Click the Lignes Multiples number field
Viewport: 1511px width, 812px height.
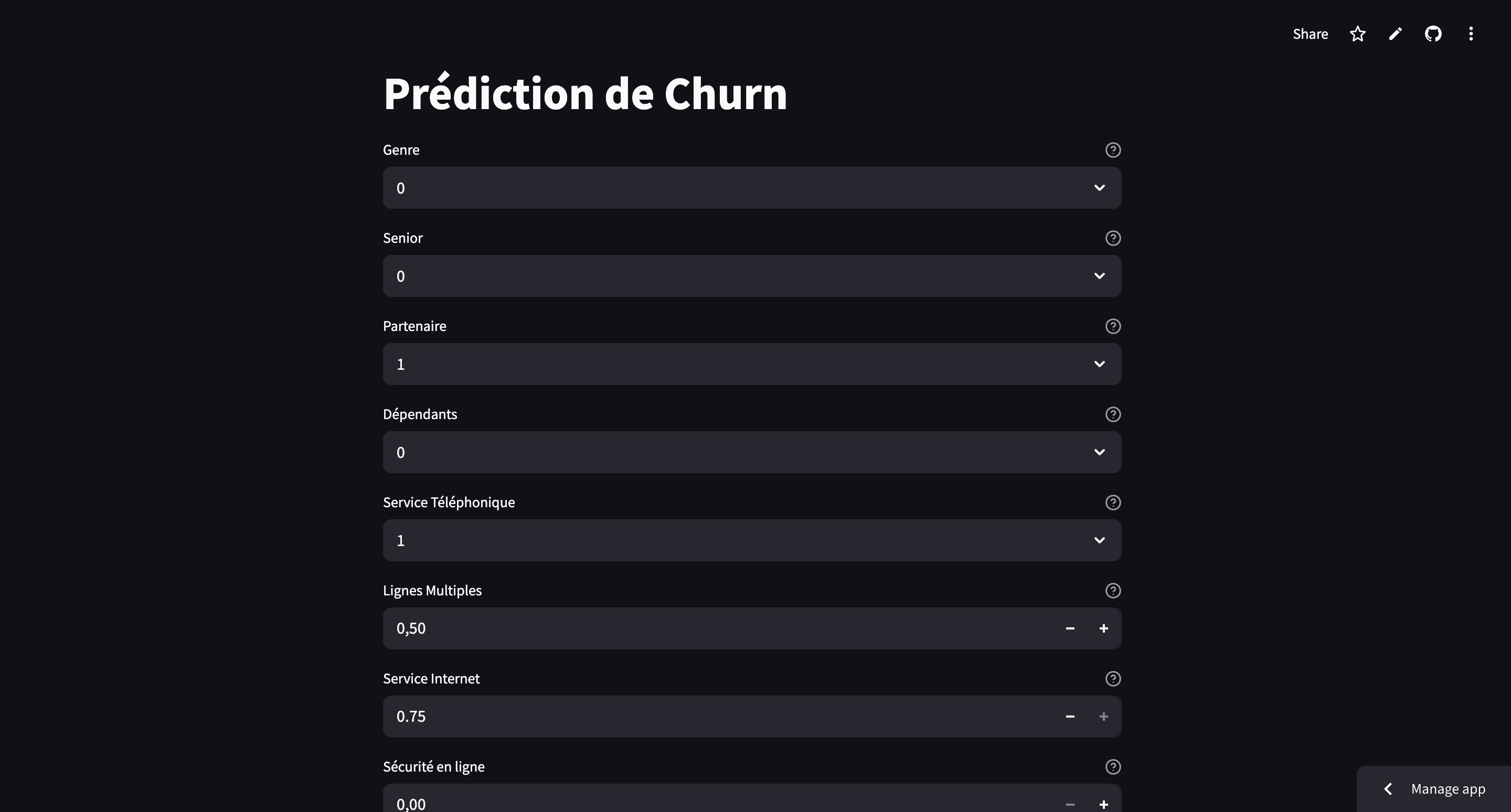(718, 628)
